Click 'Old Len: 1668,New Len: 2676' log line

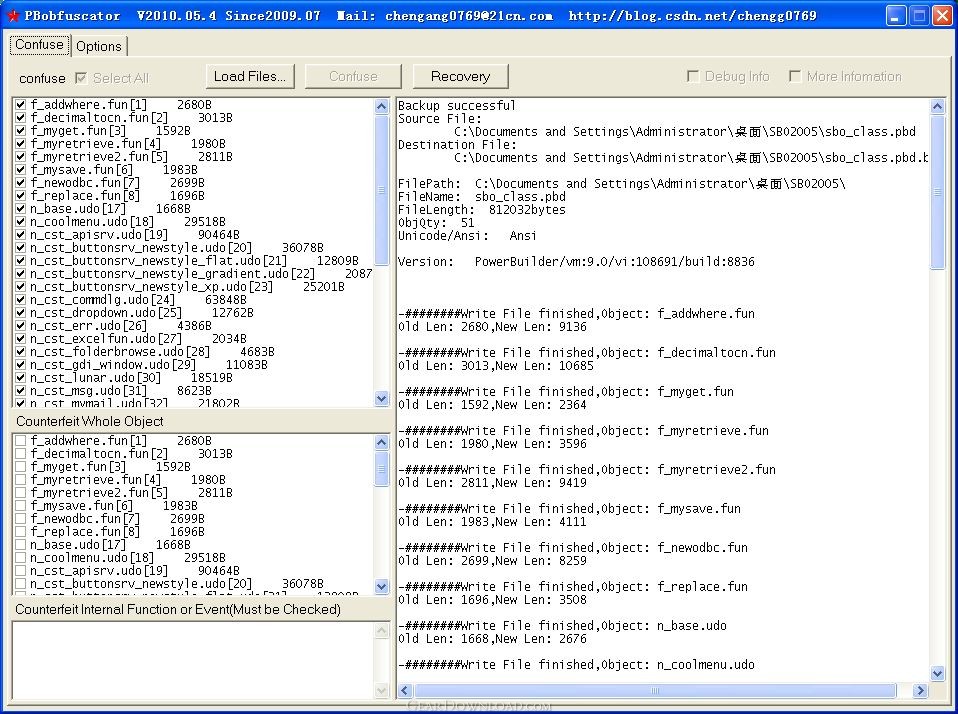[x=492, y=639]
